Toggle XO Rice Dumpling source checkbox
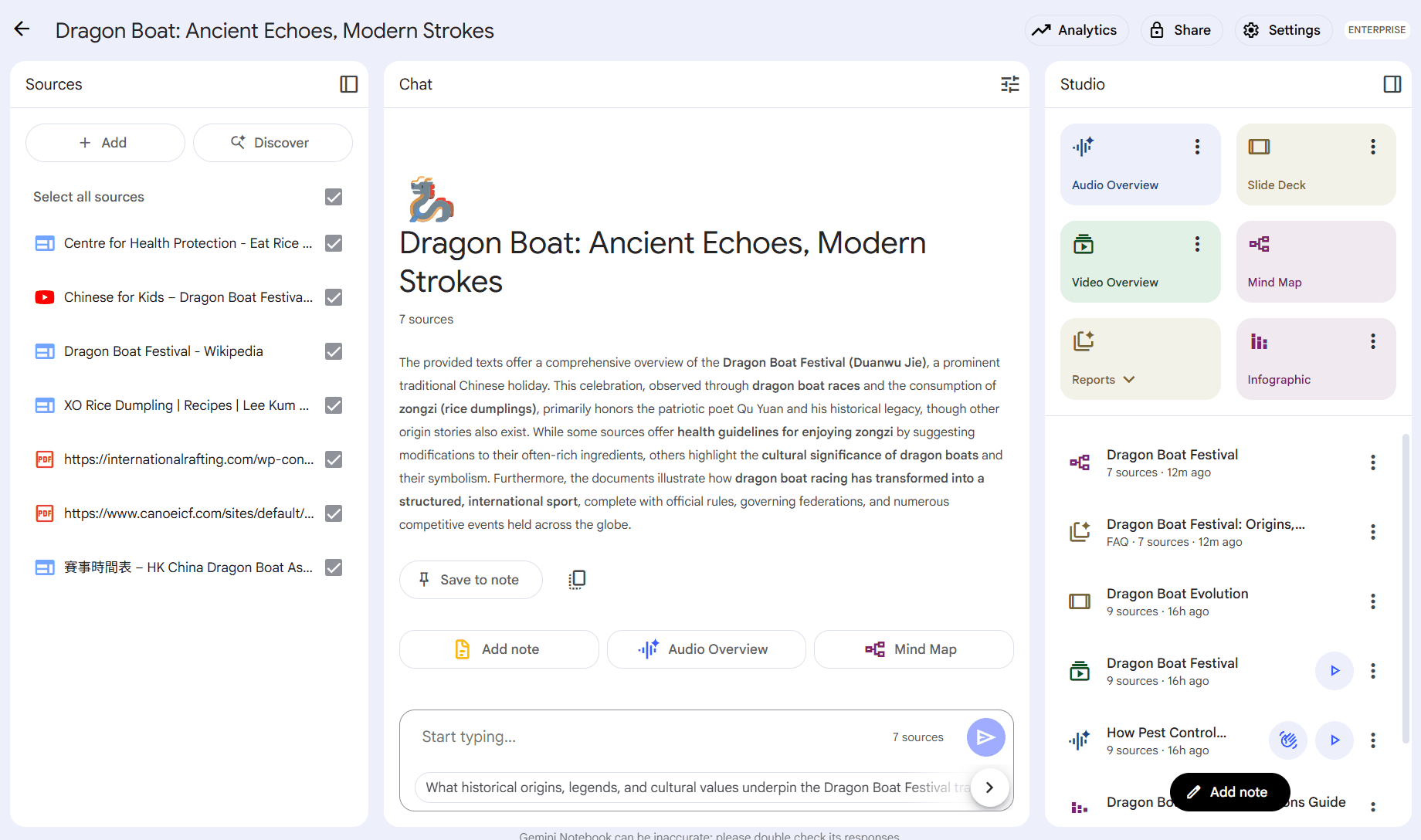 334,405
